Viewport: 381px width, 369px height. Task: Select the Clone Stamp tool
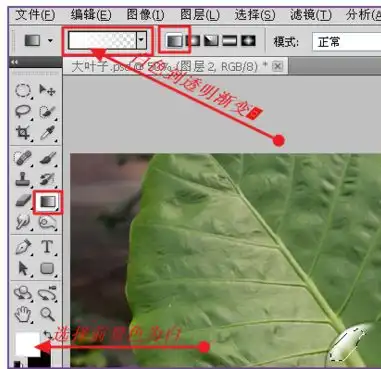click(23, 179)
